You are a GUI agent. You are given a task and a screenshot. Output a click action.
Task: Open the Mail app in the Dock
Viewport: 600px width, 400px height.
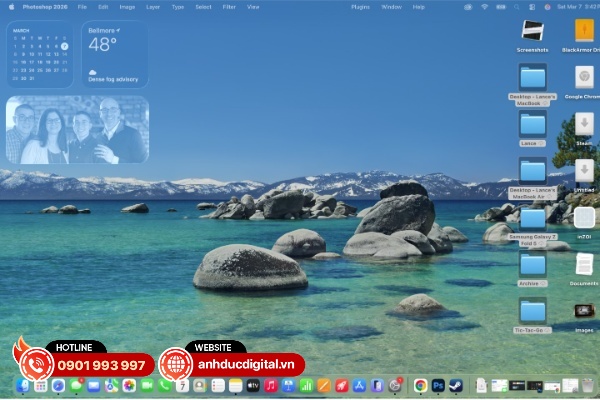pos(94,386)
